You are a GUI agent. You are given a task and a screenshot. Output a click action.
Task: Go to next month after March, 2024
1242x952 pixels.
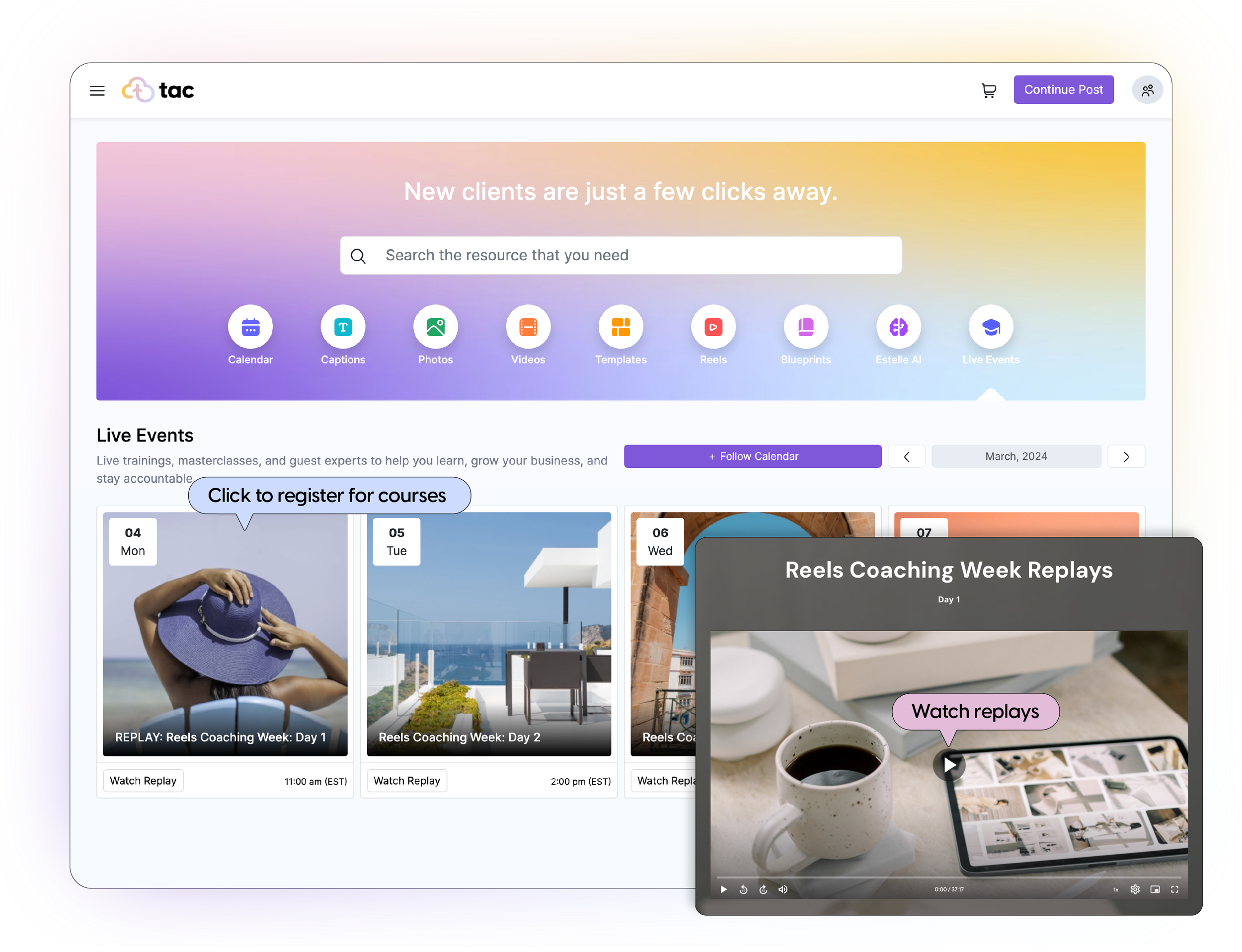point(1125,457)
